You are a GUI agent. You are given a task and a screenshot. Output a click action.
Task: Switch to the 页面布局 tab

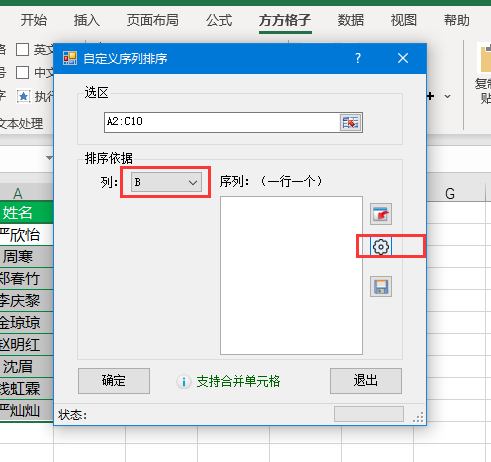tap(153, 20)
